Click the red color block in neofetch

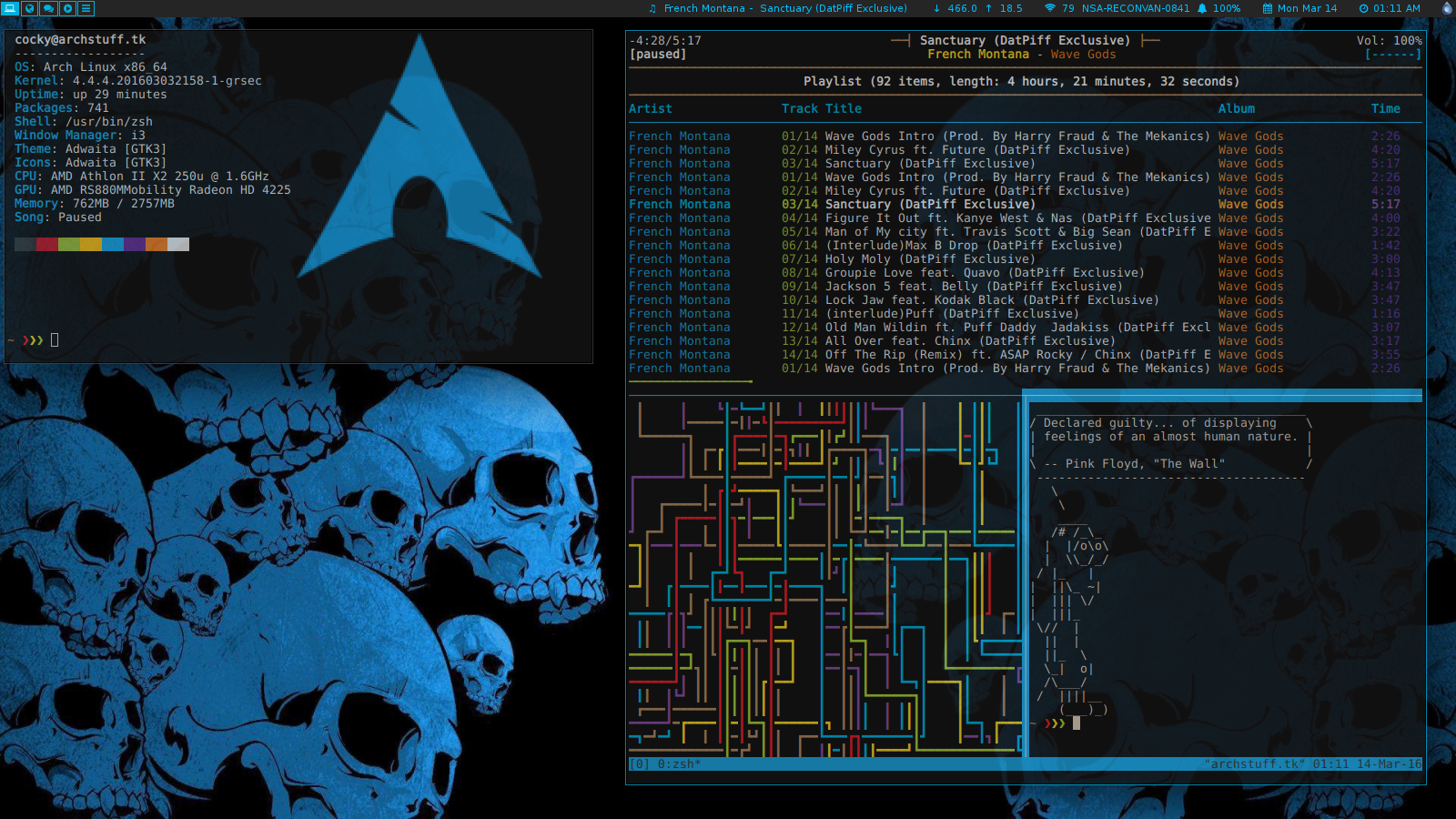[47, 244]
